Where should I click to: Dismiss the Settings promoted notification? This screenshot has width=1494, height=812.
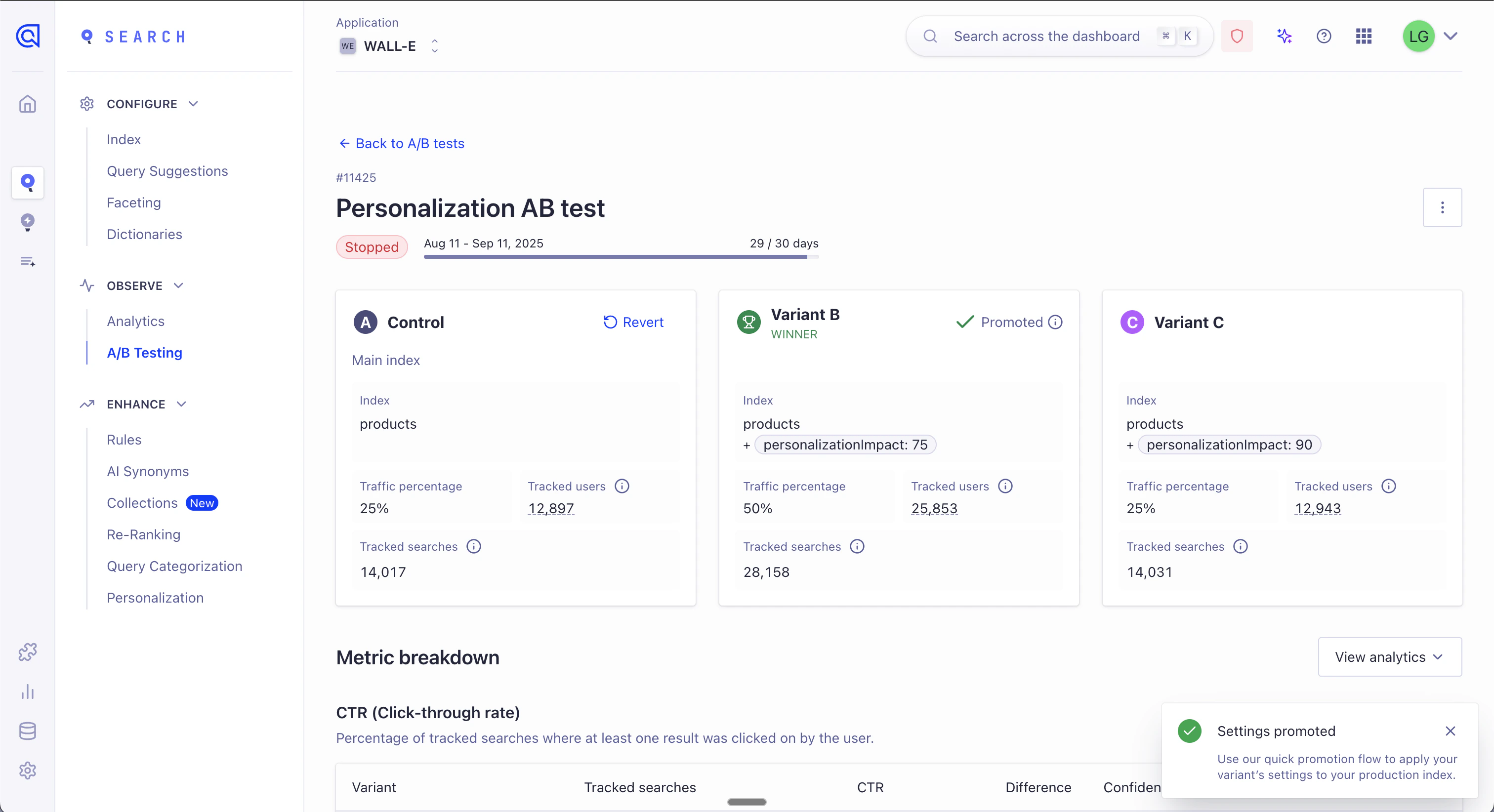1451,731
